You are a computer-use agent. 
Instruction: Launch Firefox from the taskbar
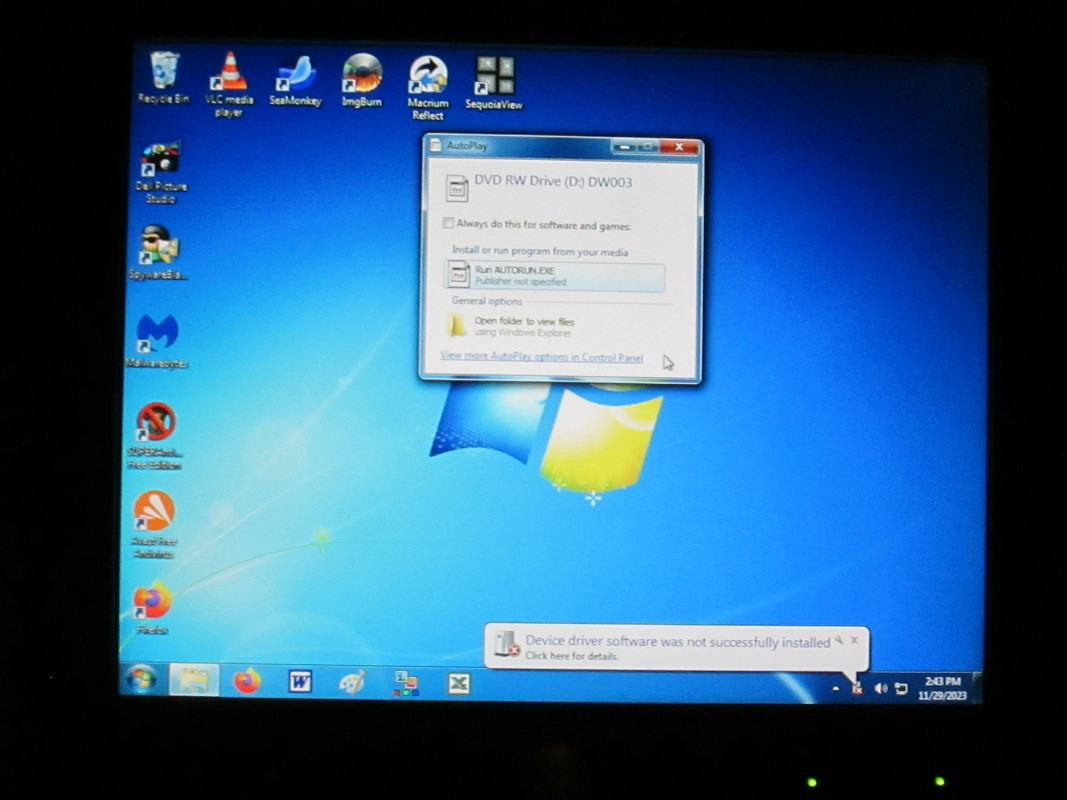click(247, 681)
